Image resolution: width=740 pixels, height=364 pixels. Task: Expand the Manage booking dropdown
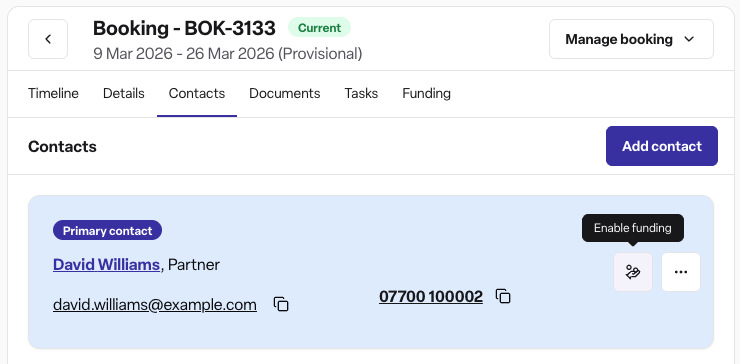tap(631, 39)
